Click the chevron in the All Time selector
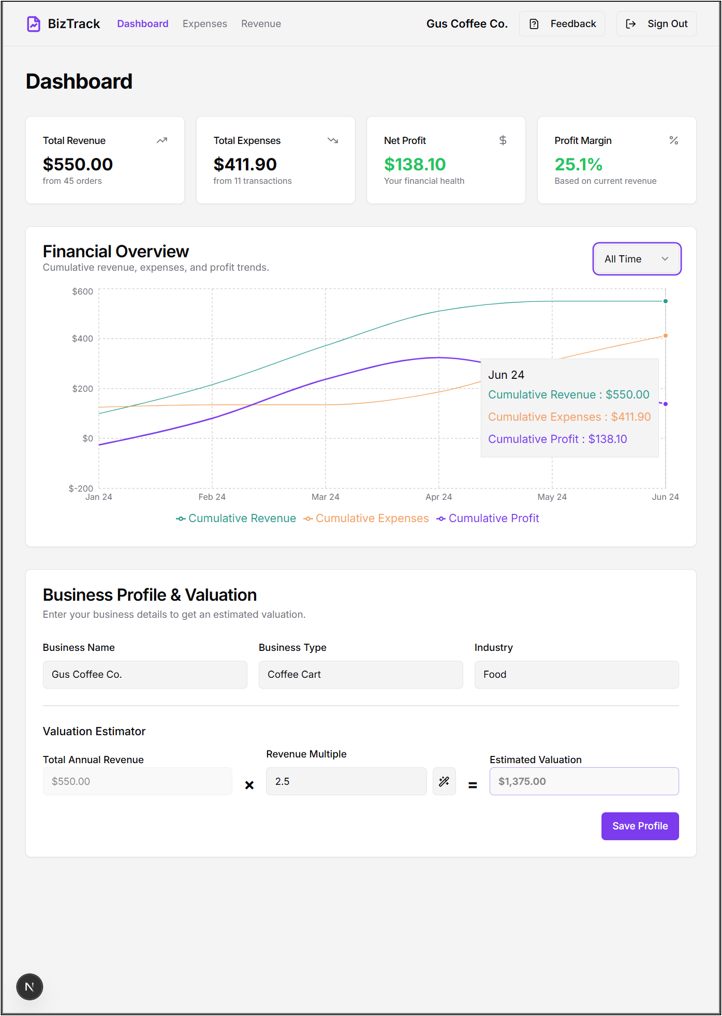 (664, 259)
